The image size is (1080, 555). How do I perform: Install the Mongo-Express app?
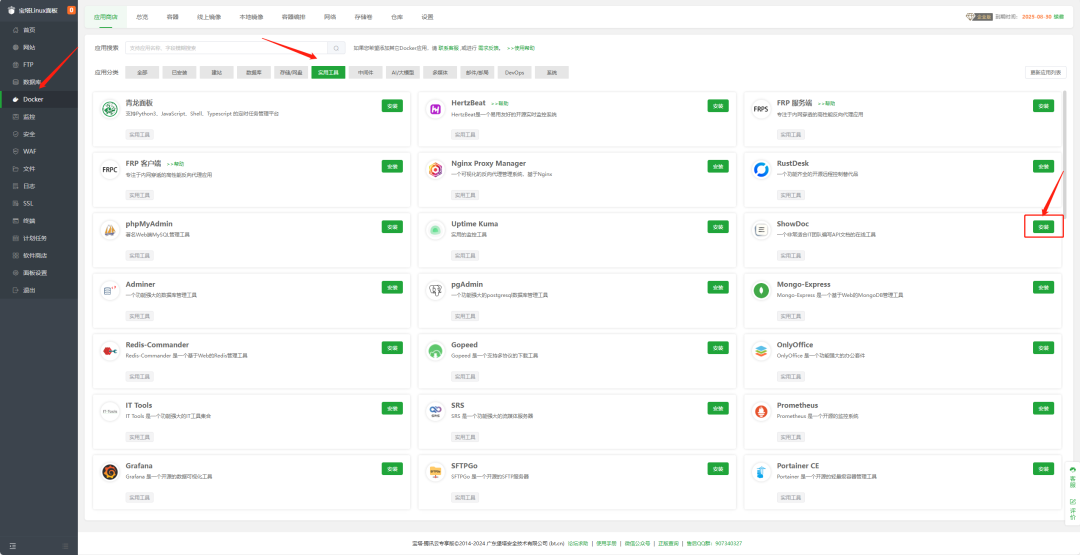coord(1043,287)
